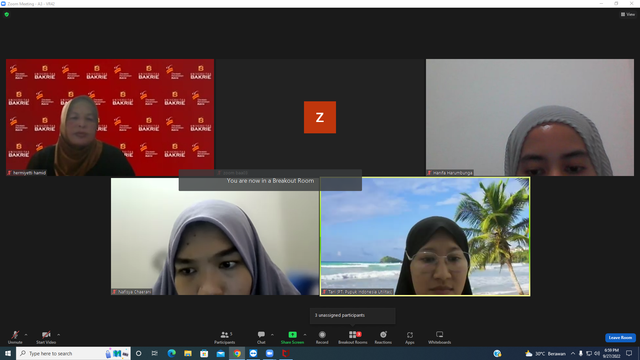The image size is (640, 360).
Task: Open the Breakout Rooms manager
Action: coord(353,337)
